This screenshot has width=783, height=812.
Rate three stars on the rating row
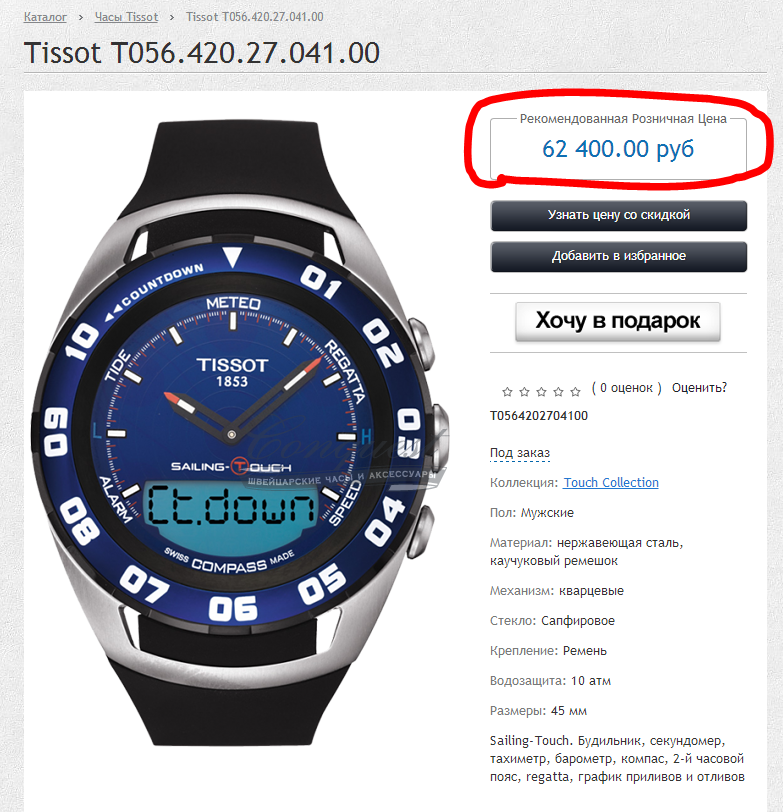541,392
